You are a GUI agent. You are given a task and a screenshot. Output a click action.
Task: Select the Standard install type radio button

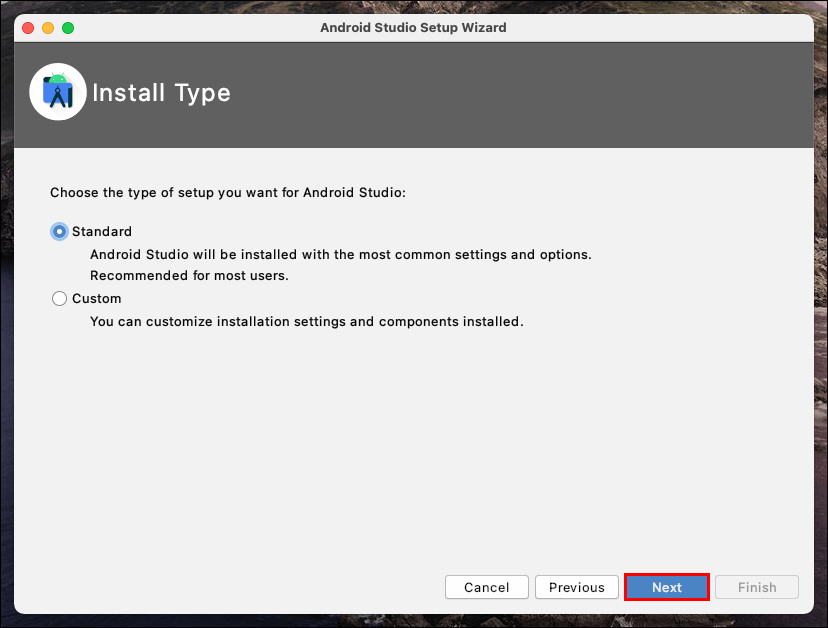pyautogui.click(x=59, y=231)
